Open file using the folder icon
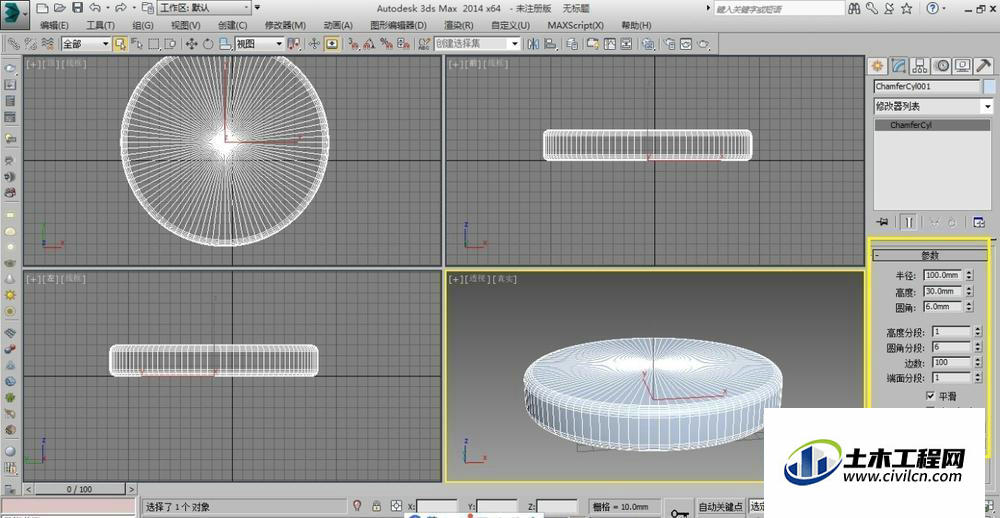Viewport: 1000px width, 518px height. 59,8
